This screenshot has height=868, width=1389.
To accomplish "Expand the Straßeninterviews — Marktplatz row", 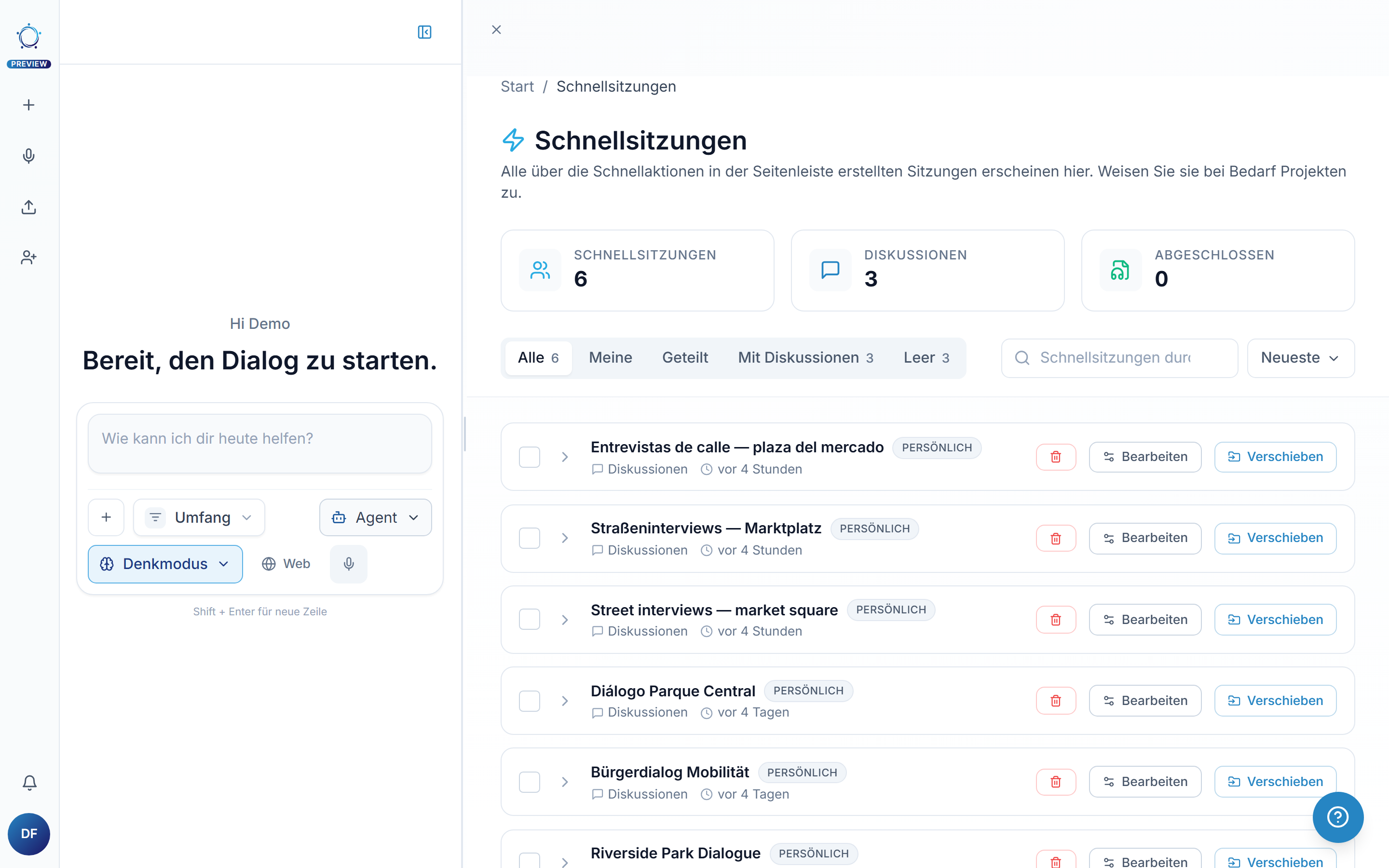I will (x=565, y=538).
